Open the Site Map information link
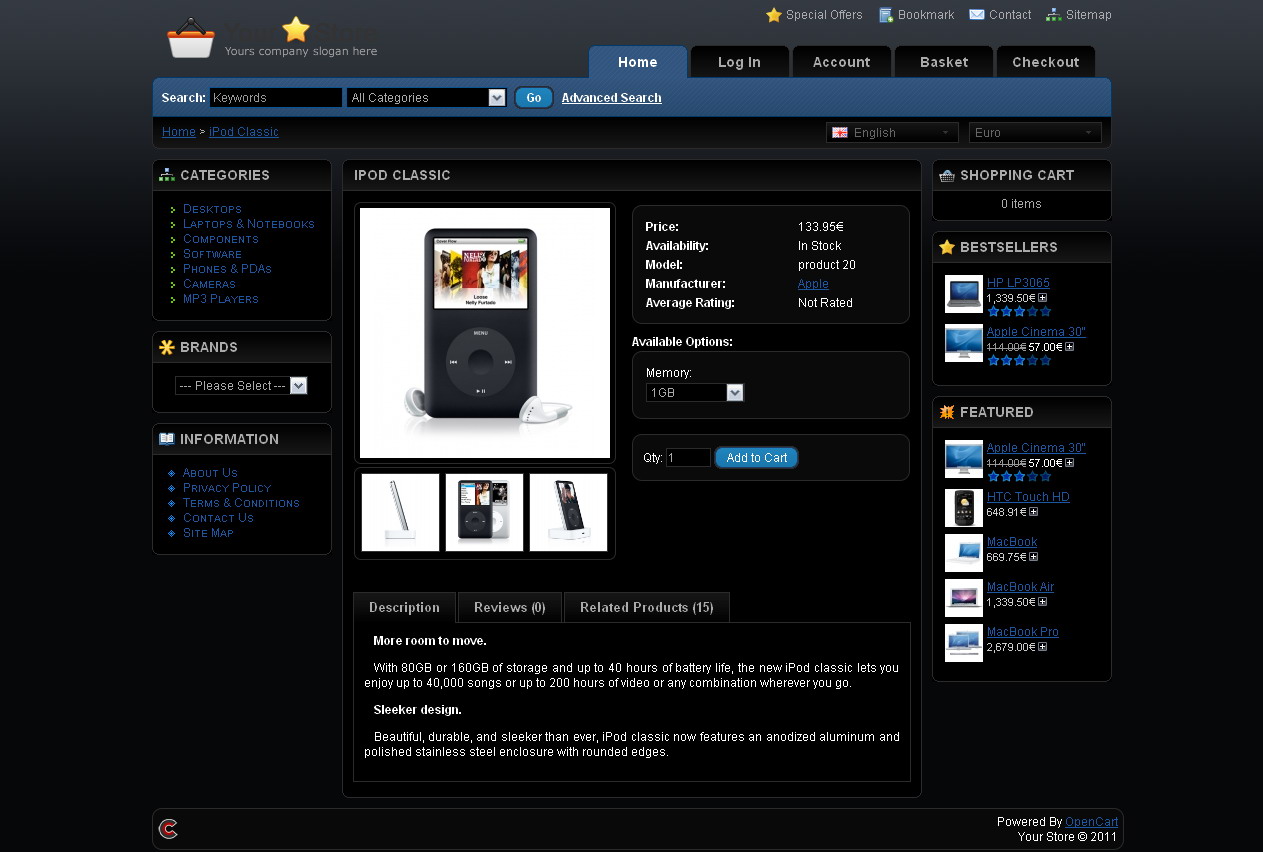Screen dimensions: 1263x852 (x=208, y=533)
